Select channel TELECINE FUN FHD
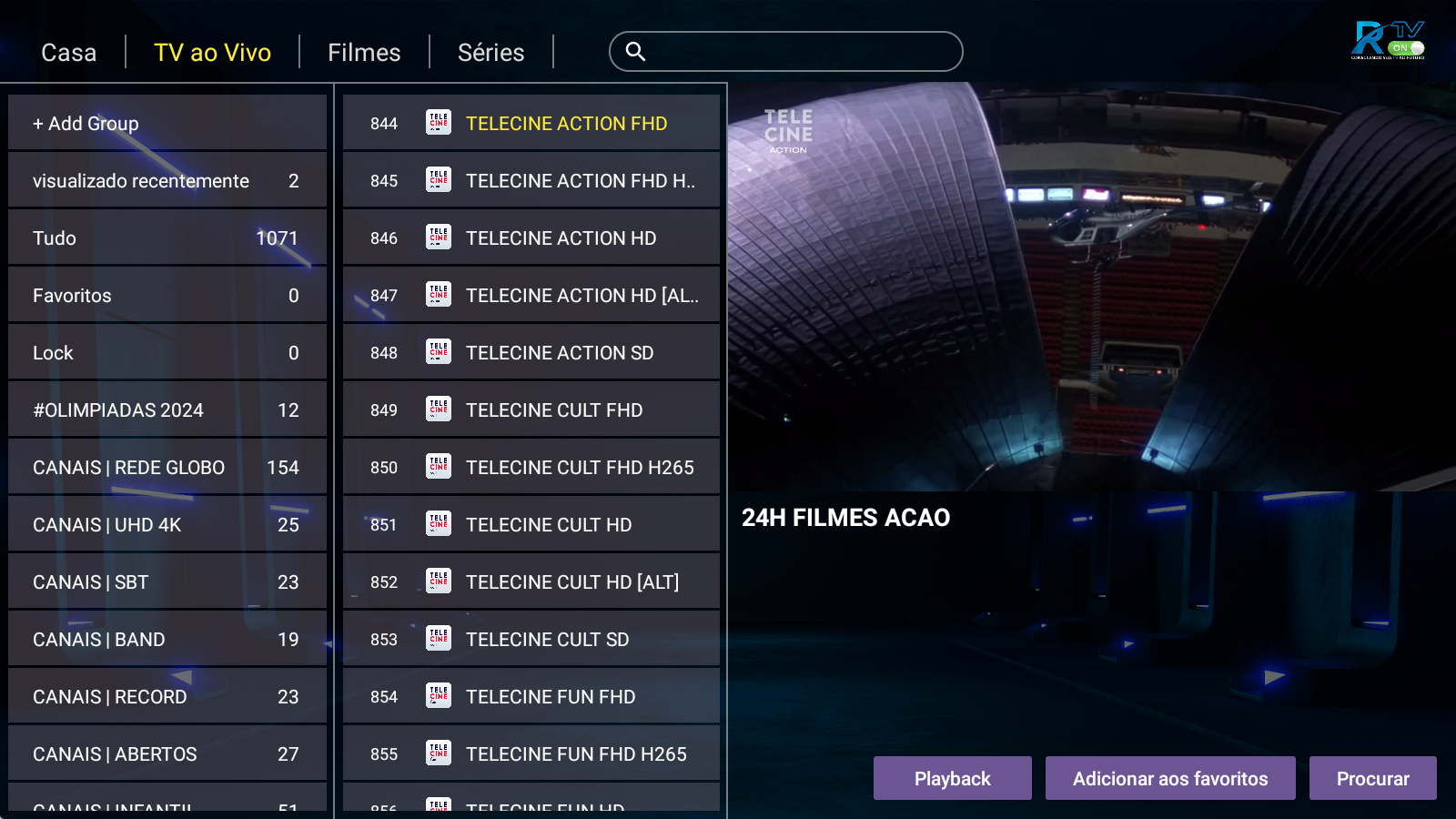The width and height of the screenshot is (1456, 819). tap(551, 697)
